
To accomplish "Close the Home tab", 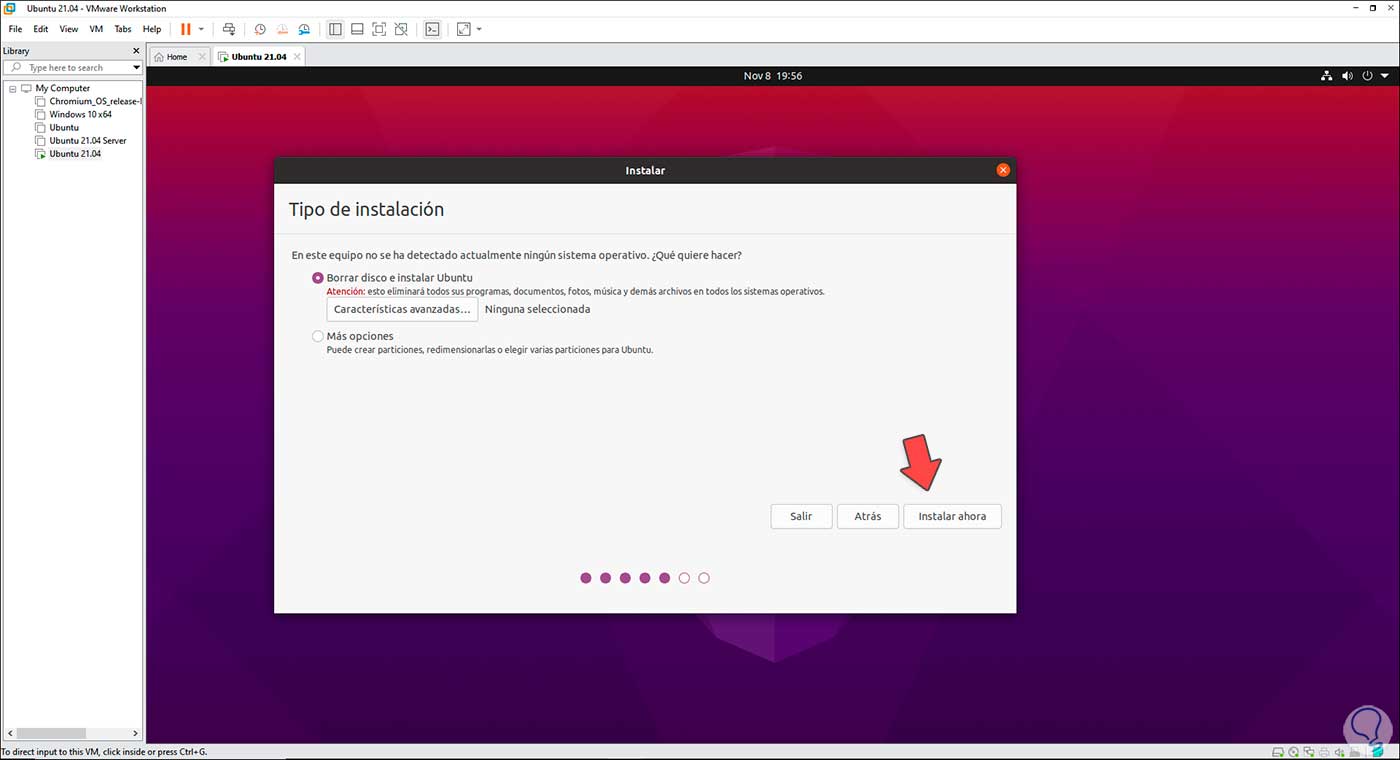I will click(202, 57).
